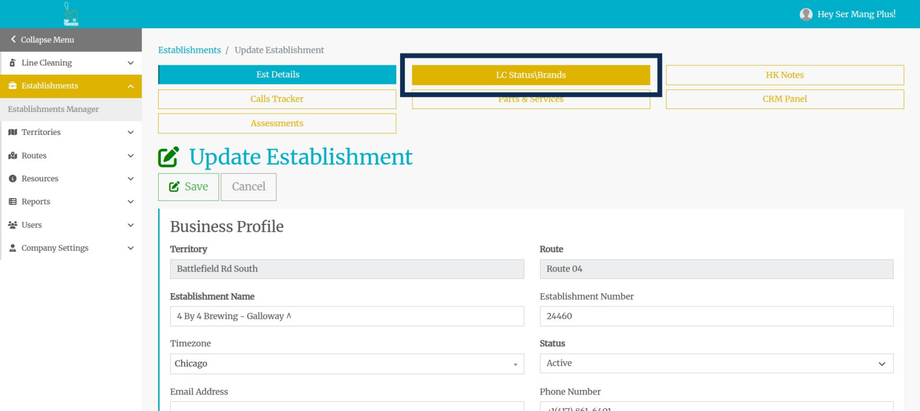Click the Territory field Battlefield Rd South
This screenshot has height=411, width=920.
tap(347, 269)
